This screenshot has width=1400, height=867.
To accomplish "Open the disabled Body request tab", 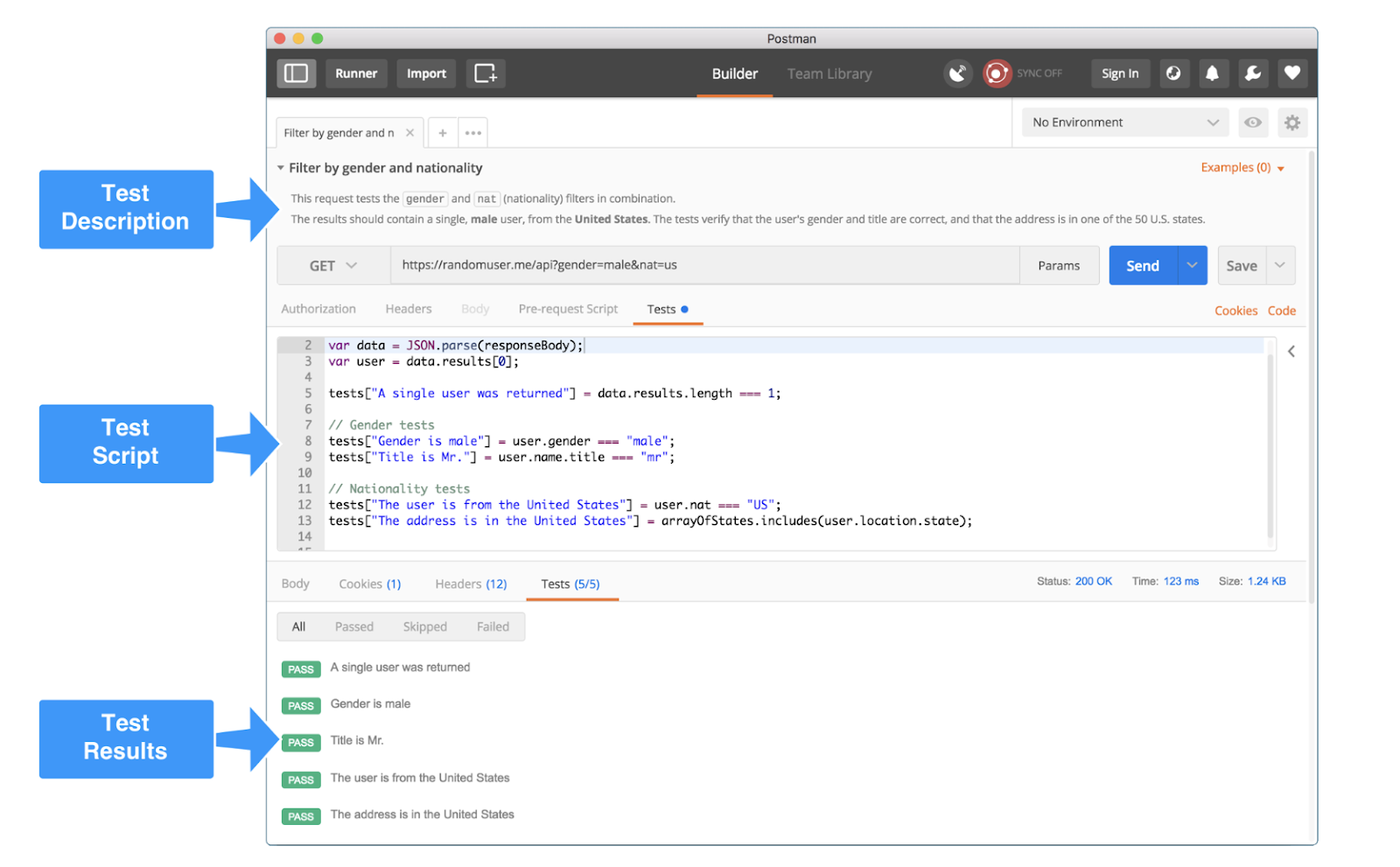I will 475,309.
